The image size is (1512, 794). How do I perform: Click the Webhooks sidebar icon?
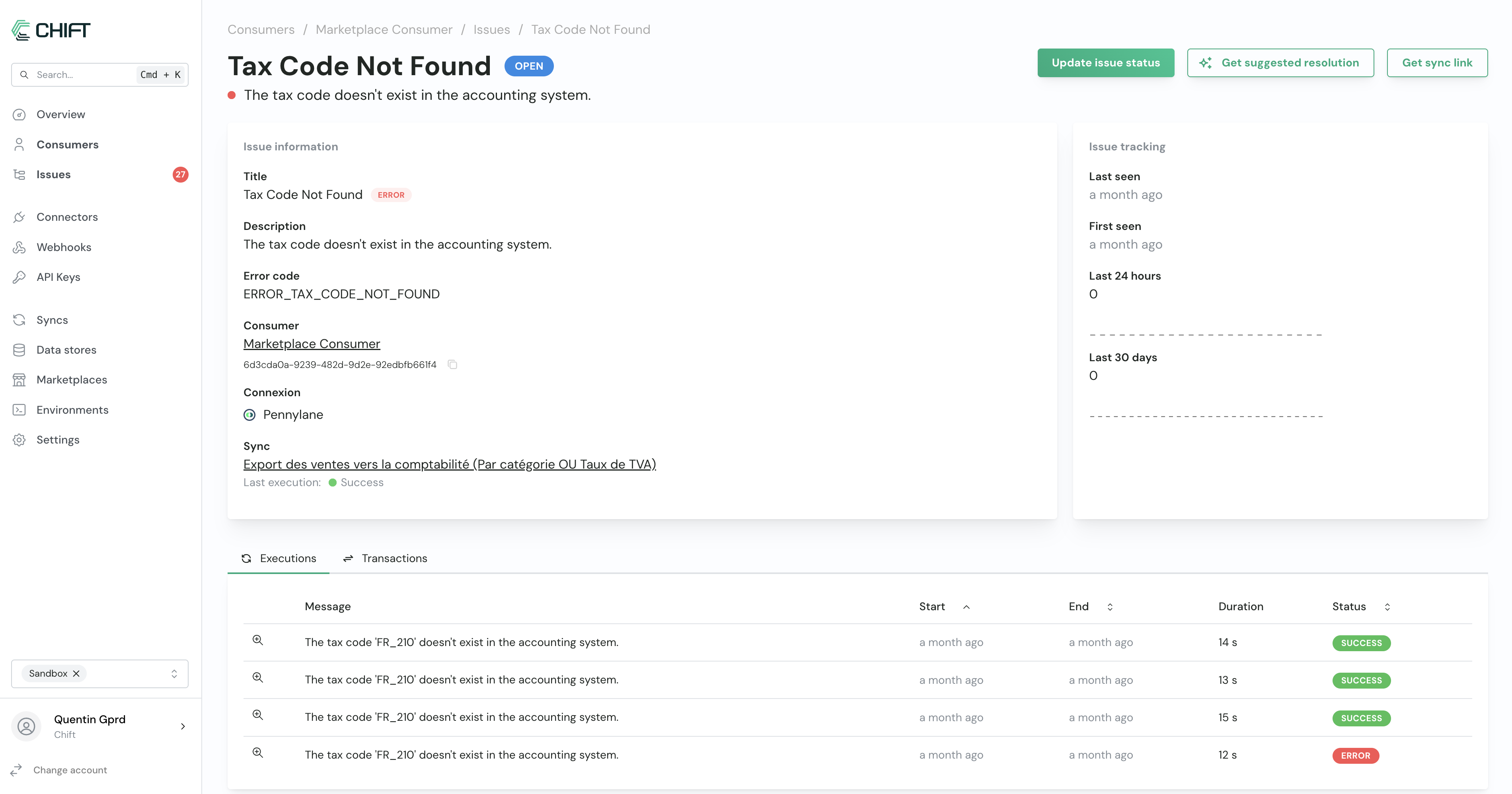pyautogui.click(x=19, y=247)
